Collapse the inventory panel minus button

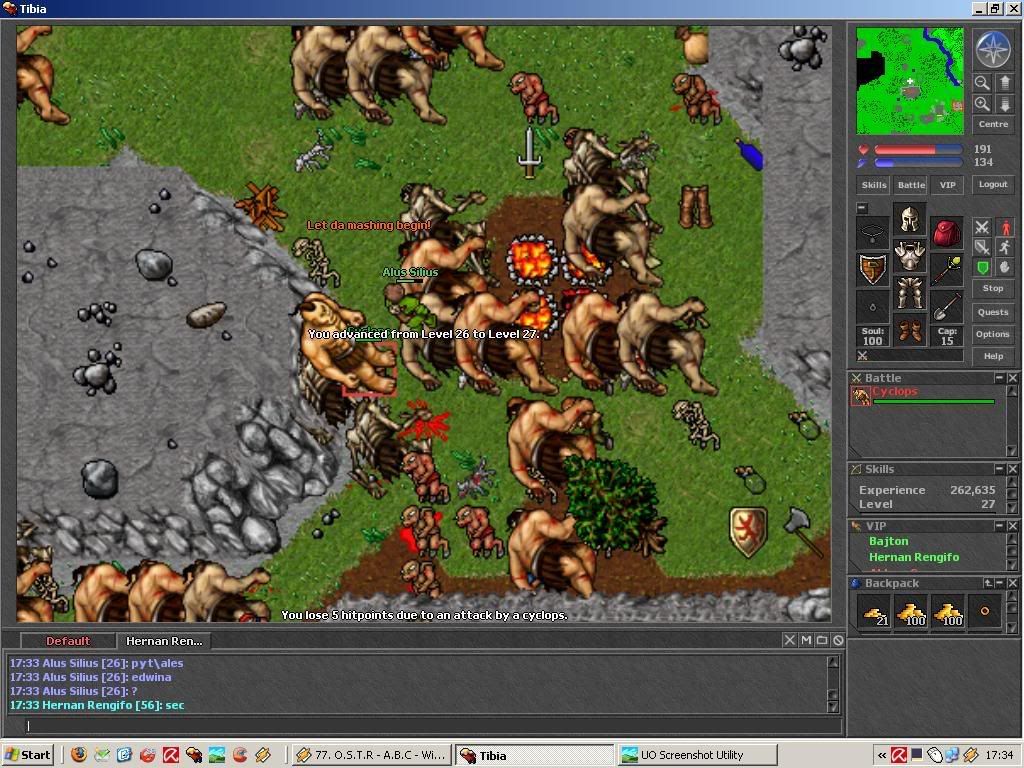862,208
